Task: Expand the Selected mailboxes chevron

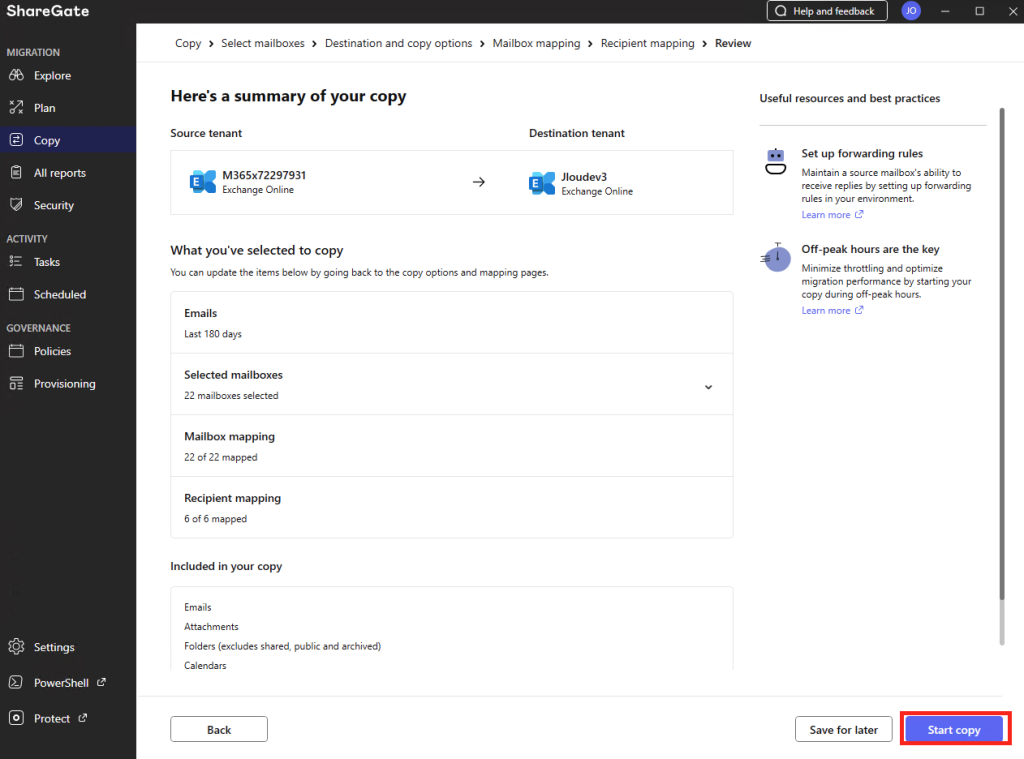Action: (x=709, y=387)
